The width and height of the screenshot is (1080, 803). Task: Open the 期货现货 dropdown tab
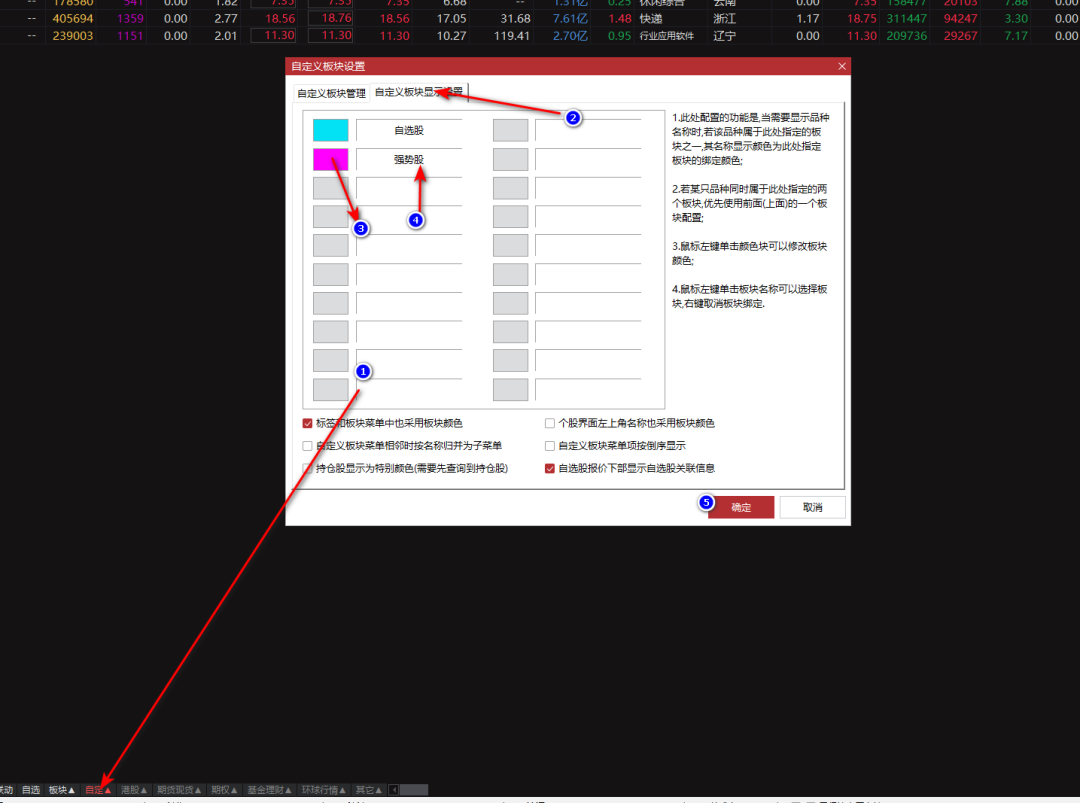pyautogui.click(x=180, y=790)
